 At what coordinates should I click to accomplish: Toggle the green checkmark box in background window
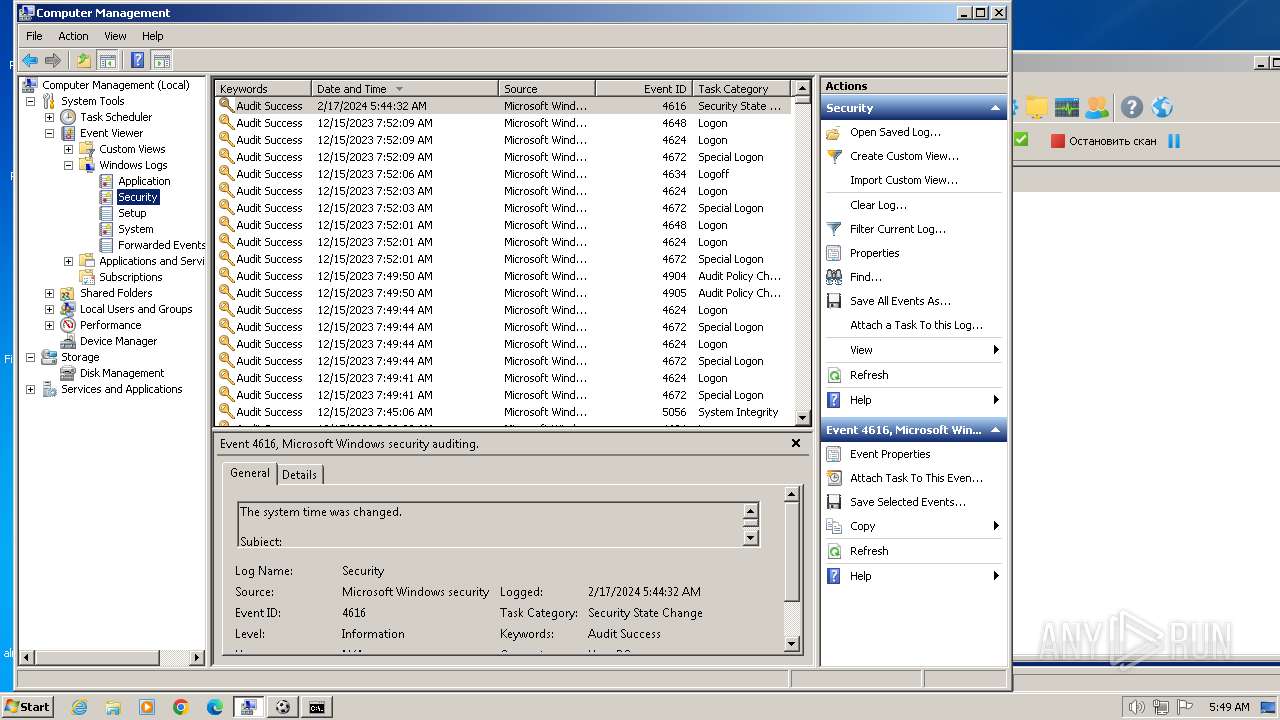1021,140
